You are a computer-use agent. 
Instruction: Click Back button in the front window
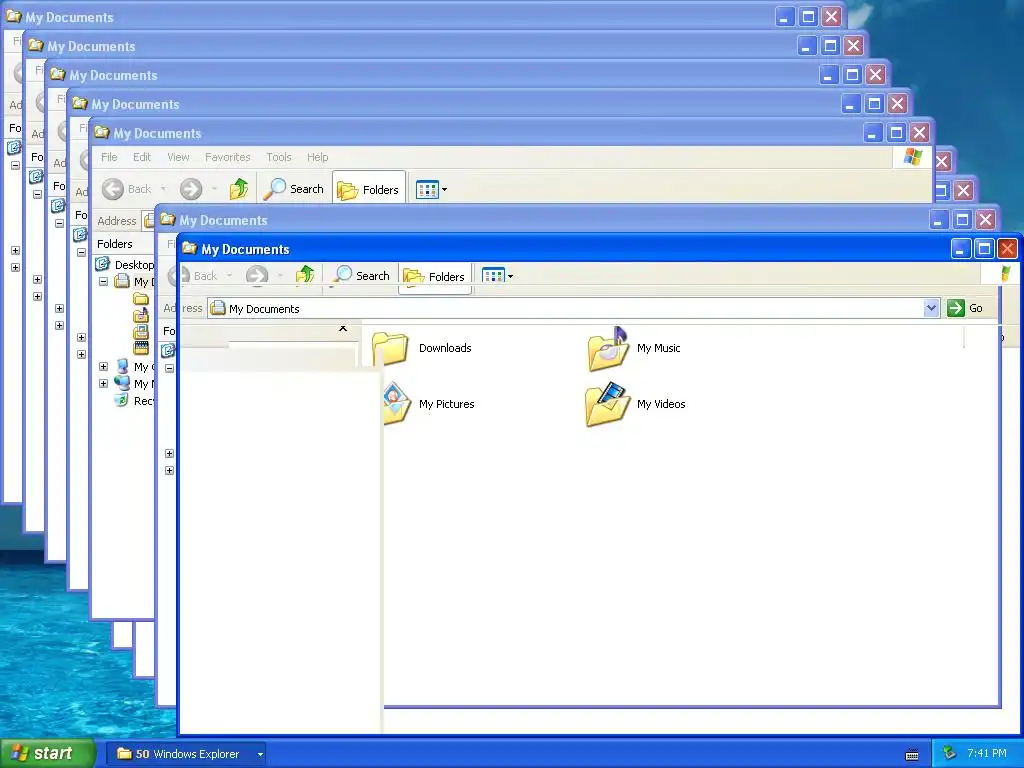(197, 276)
